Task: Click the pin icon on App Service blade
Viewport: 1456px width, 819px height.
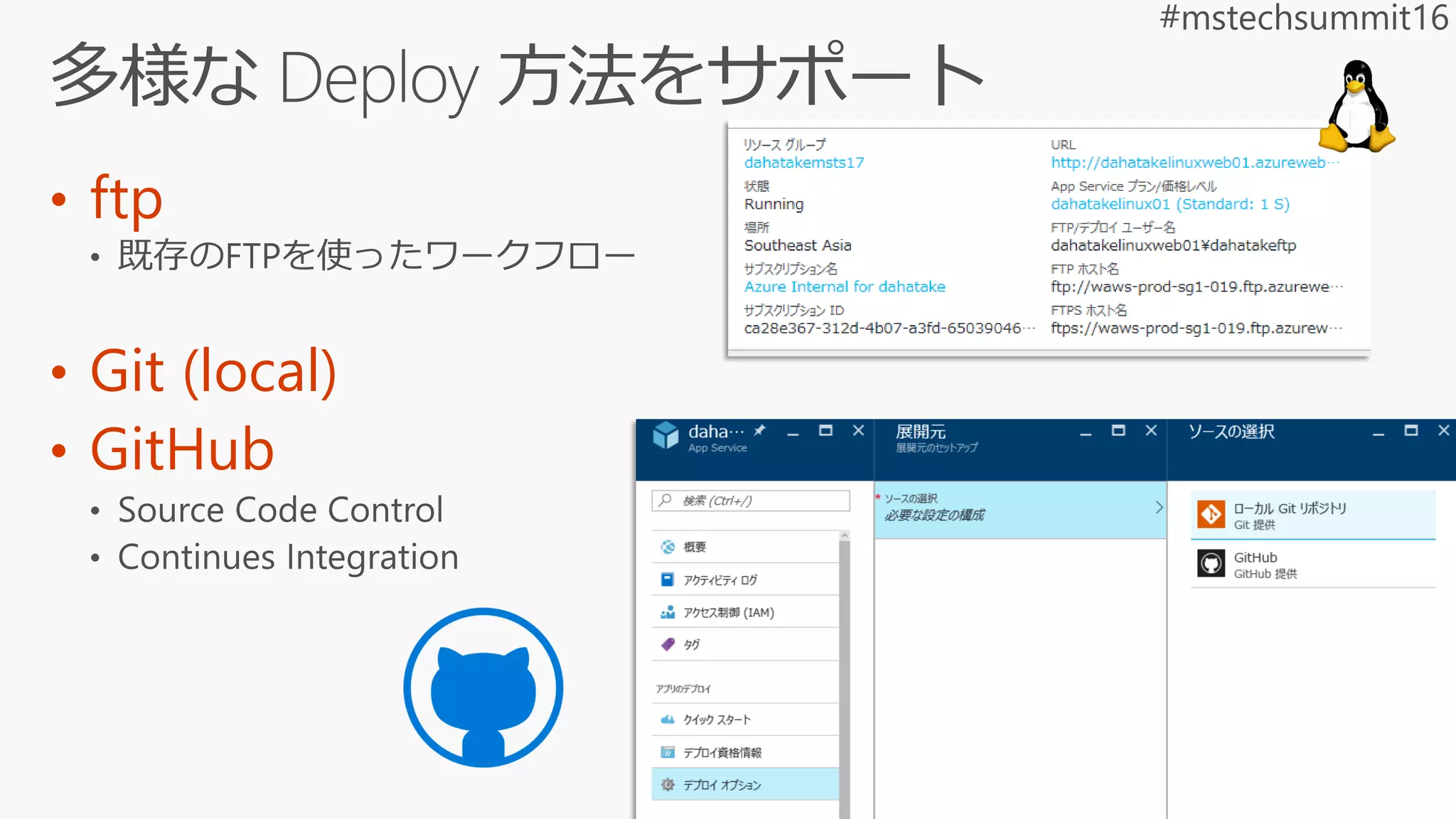Action: tap(760, 430)
